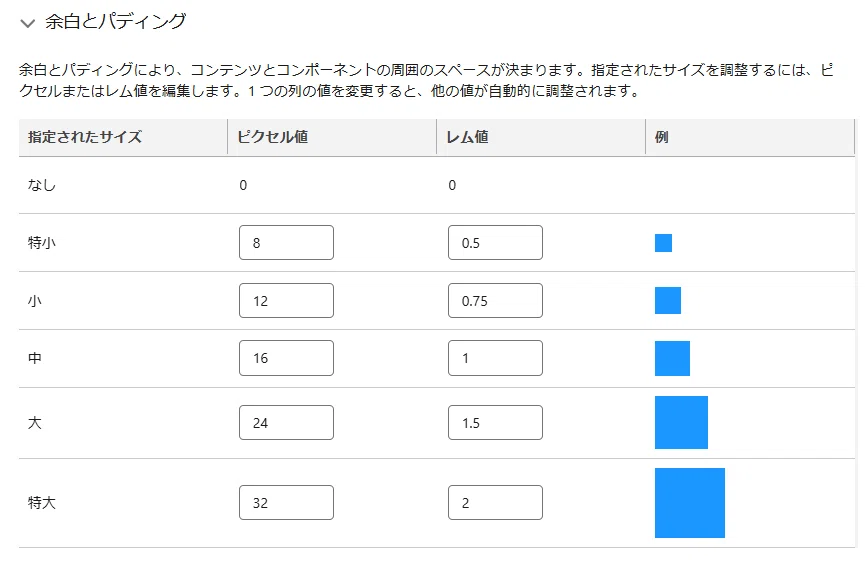Click the 大 pixel value field showing 24
This screenshot has height=563, width=865.
286,422
